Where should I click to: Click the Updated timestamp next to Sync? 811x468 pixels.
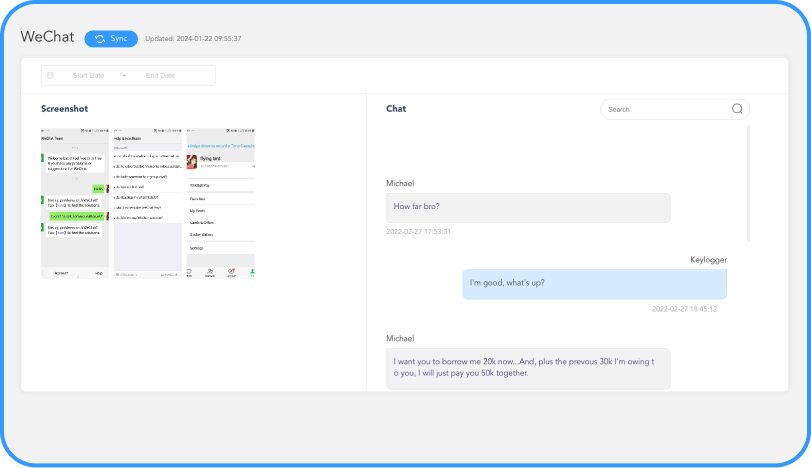tap(193, 39)
